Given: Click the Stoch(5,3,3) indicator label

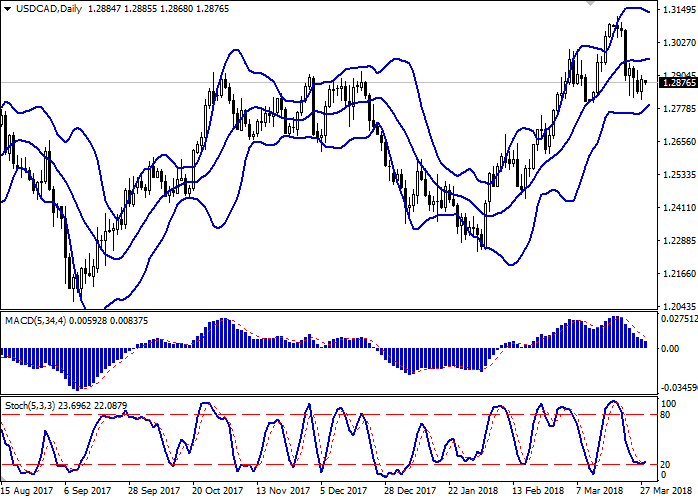Looking at the screenshot, I should [30, 406].
